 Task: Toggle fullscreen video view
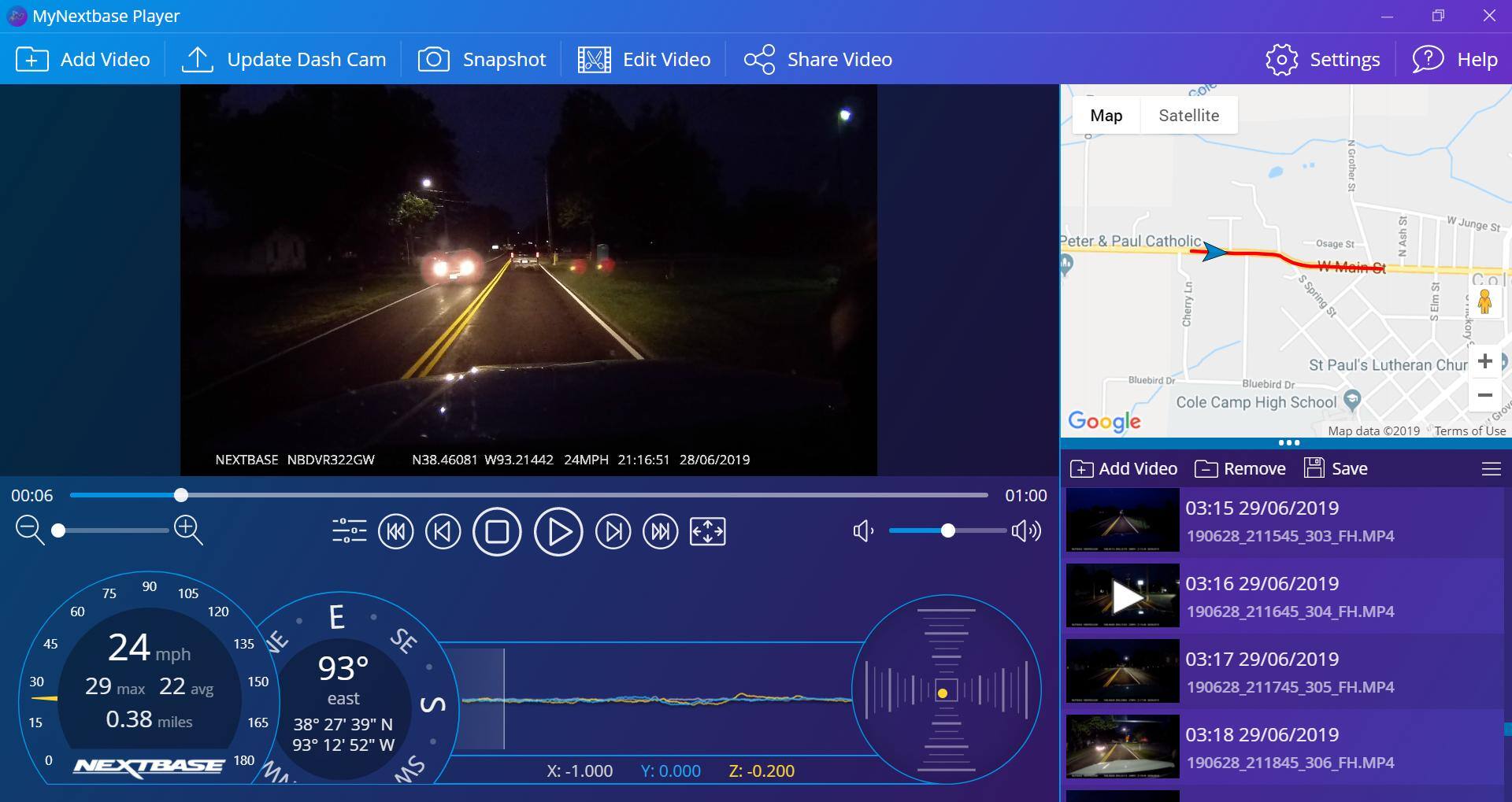[707, 532]
